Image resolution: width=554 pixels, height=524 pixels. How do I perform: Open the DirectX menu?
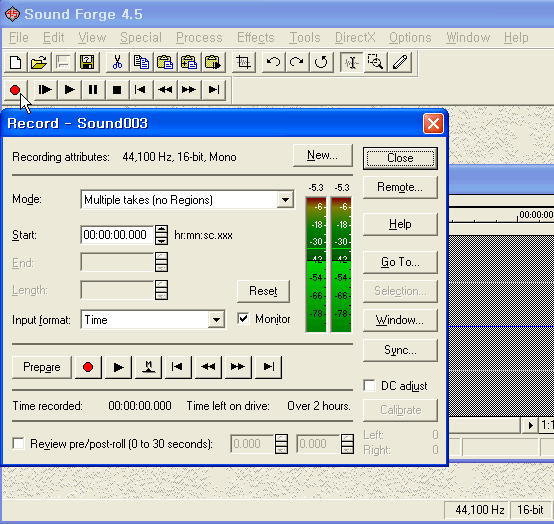pyautogui.click(x=355, y=37)
